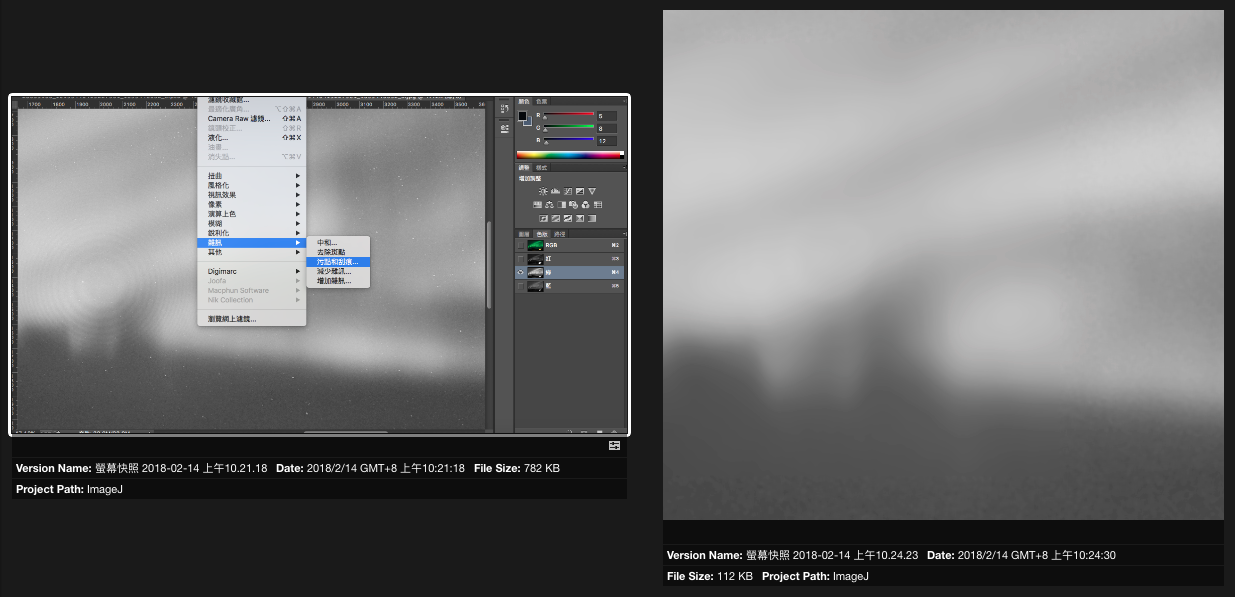Viewport: 1235px width, 597px height.
Task: Show the 紅 channel visibility
Action: coord(520,259)
